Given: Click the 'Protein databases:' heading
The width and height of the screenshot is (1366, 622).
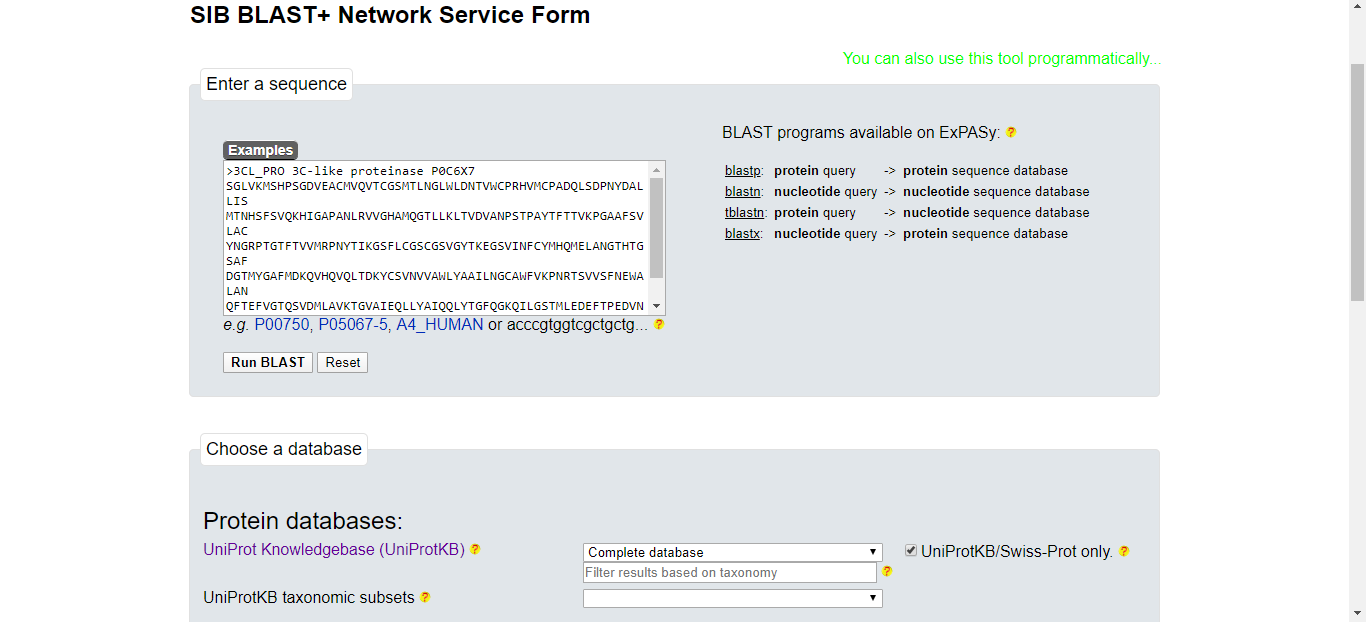Looking at the screenshot, I should coord(303,521).
